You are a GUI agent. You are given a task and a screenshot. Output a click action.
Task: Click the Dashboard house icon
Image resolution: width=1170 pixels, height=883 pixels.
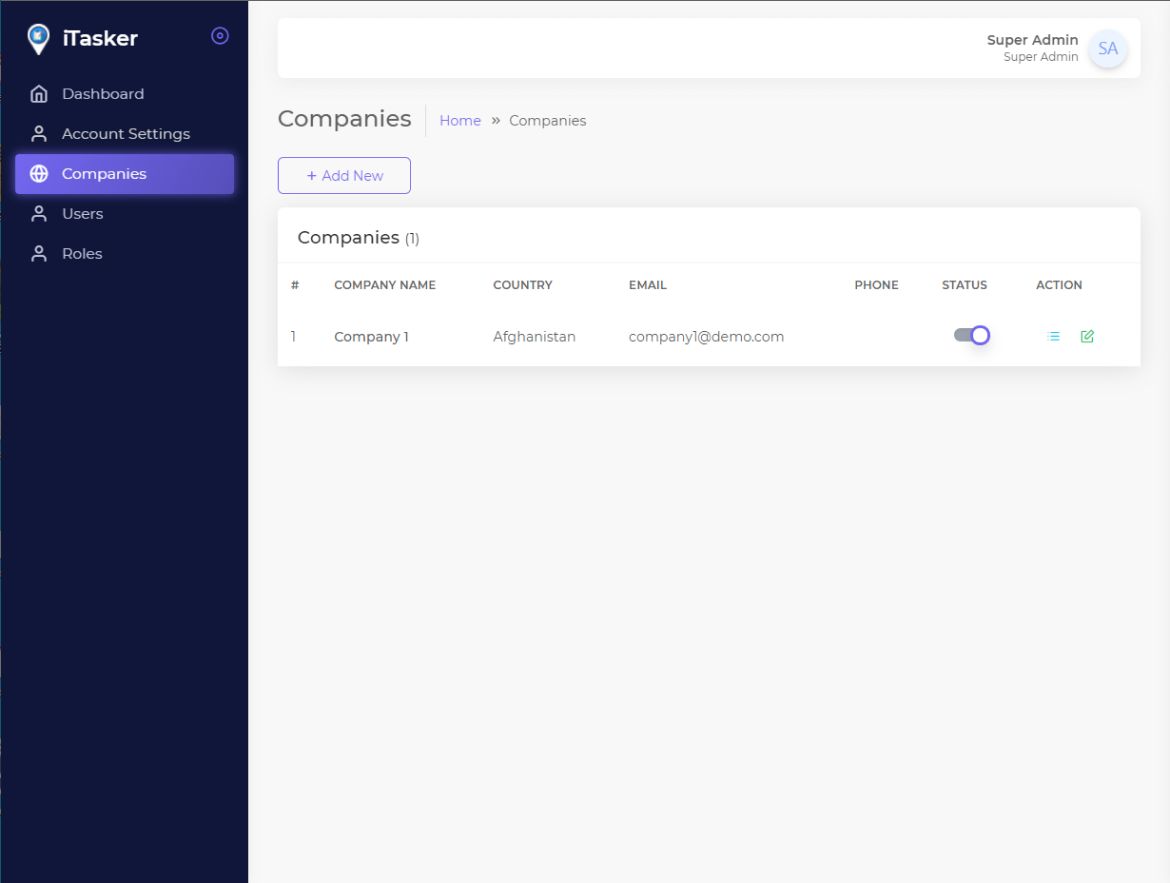coord(39,94)
